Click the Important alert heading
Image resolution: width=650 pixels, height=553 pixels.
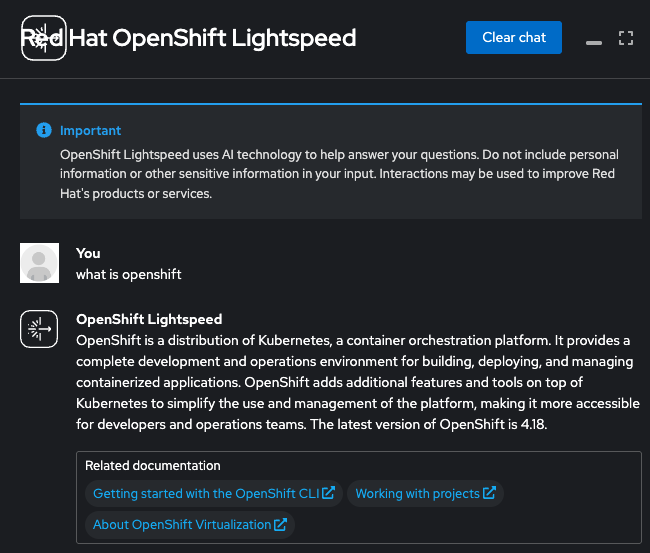(90, 131)
